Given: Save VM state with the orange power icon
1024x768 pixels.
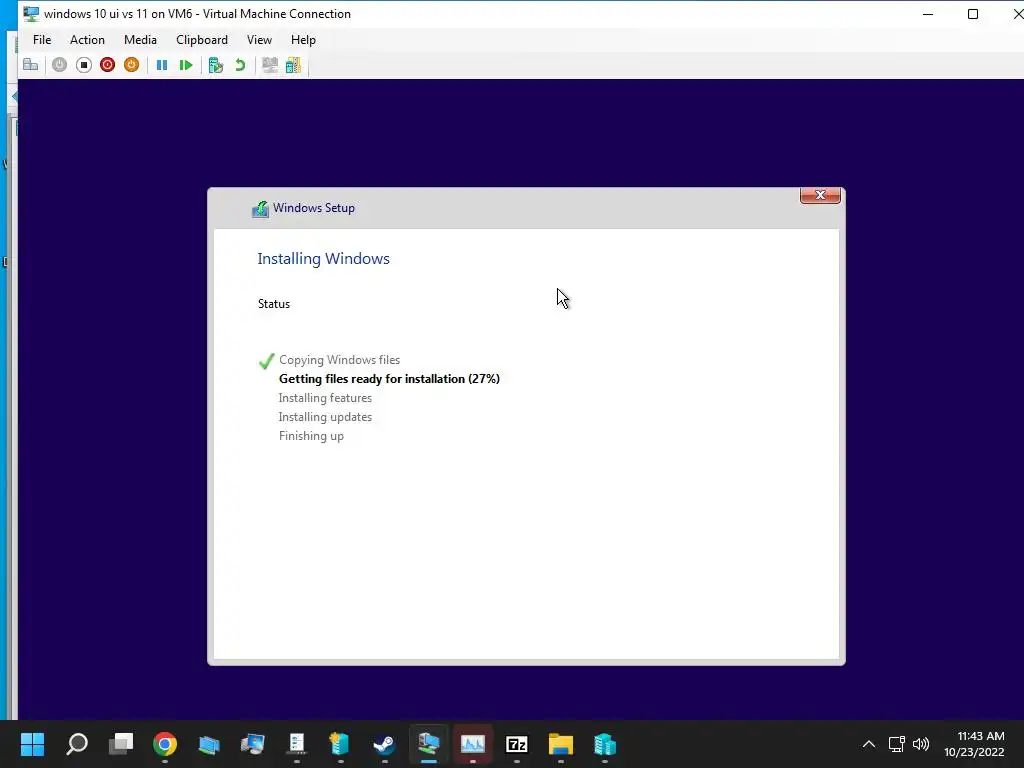Looking at the screenshot, I should point(131,65).
